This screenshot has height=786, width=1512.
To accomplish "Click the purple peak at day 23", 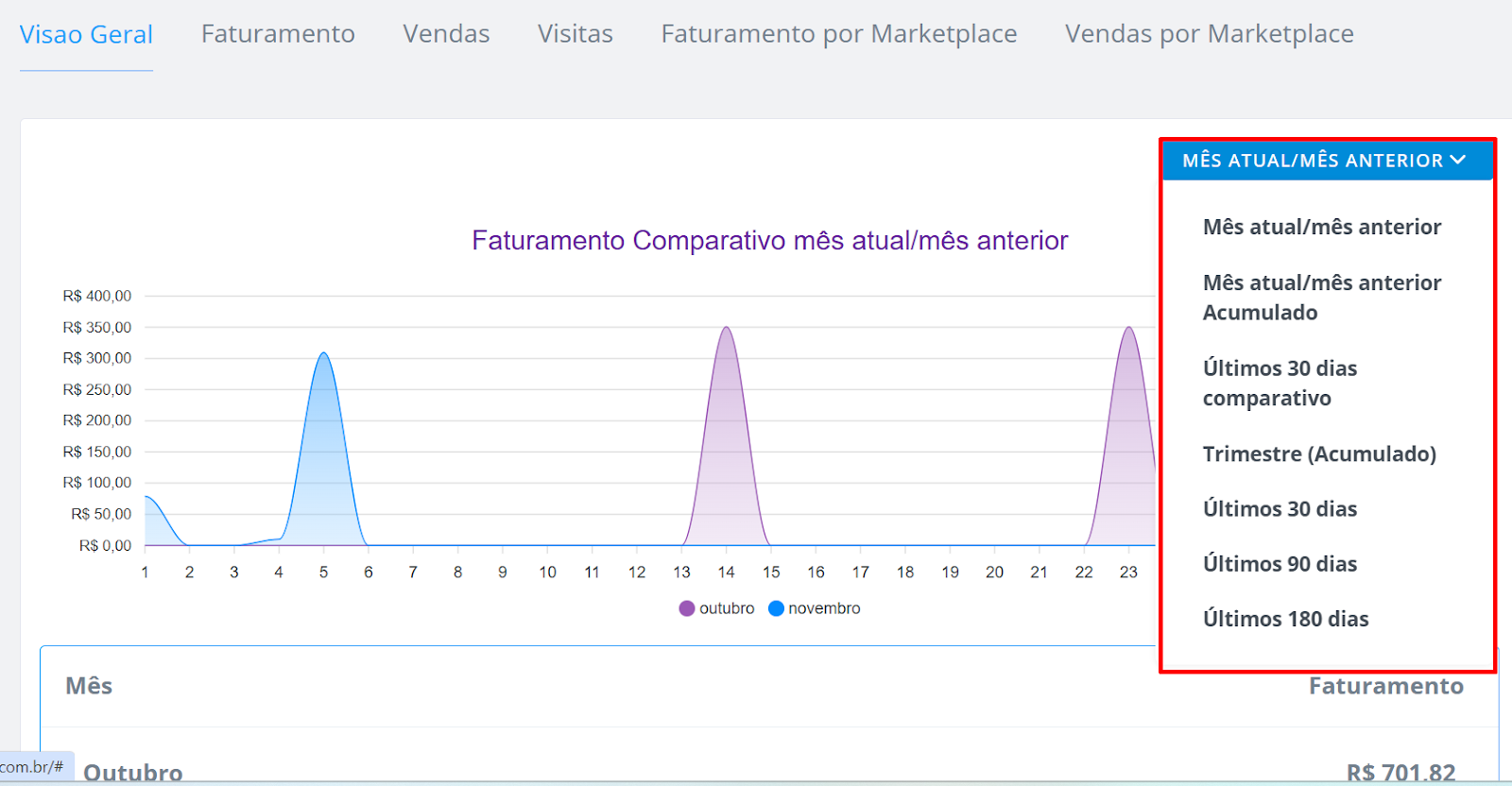I will click(1128, 328).
